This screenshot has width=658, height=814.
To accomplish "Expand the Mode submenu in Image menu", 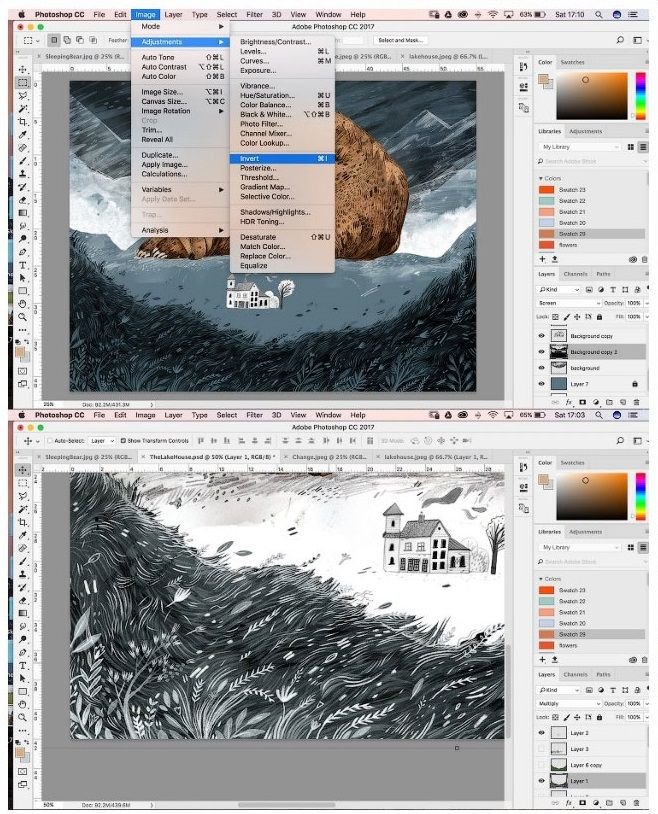I will click(x=181, y=26).
